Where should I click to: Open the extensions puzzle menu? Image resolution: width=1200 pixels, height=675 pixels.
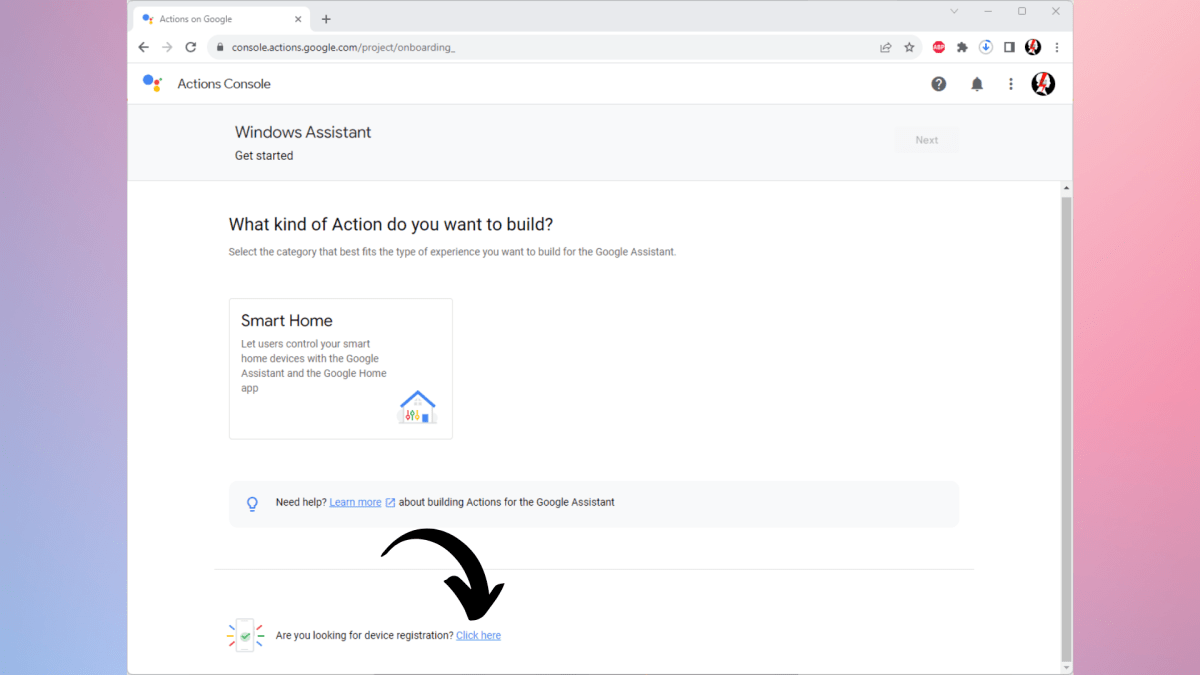pyautogui.click(x=962, y=47)
